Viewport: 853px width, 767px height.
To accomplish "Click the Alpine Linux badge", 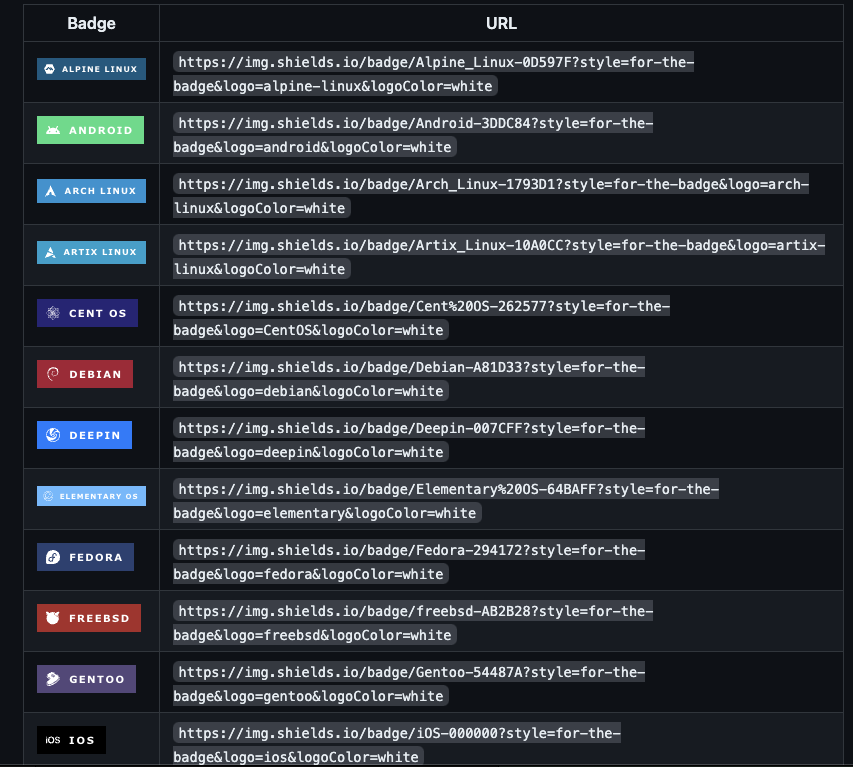I will click(91, 69).
